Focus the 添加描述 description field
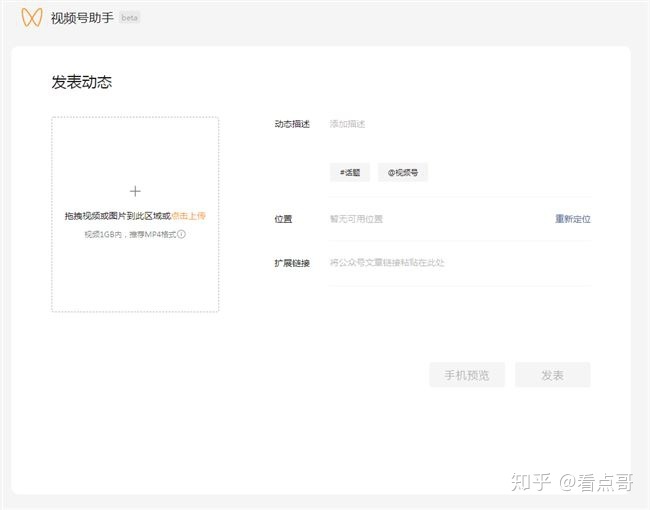Screen dimensions: 650x510 [x=460, y=124]
